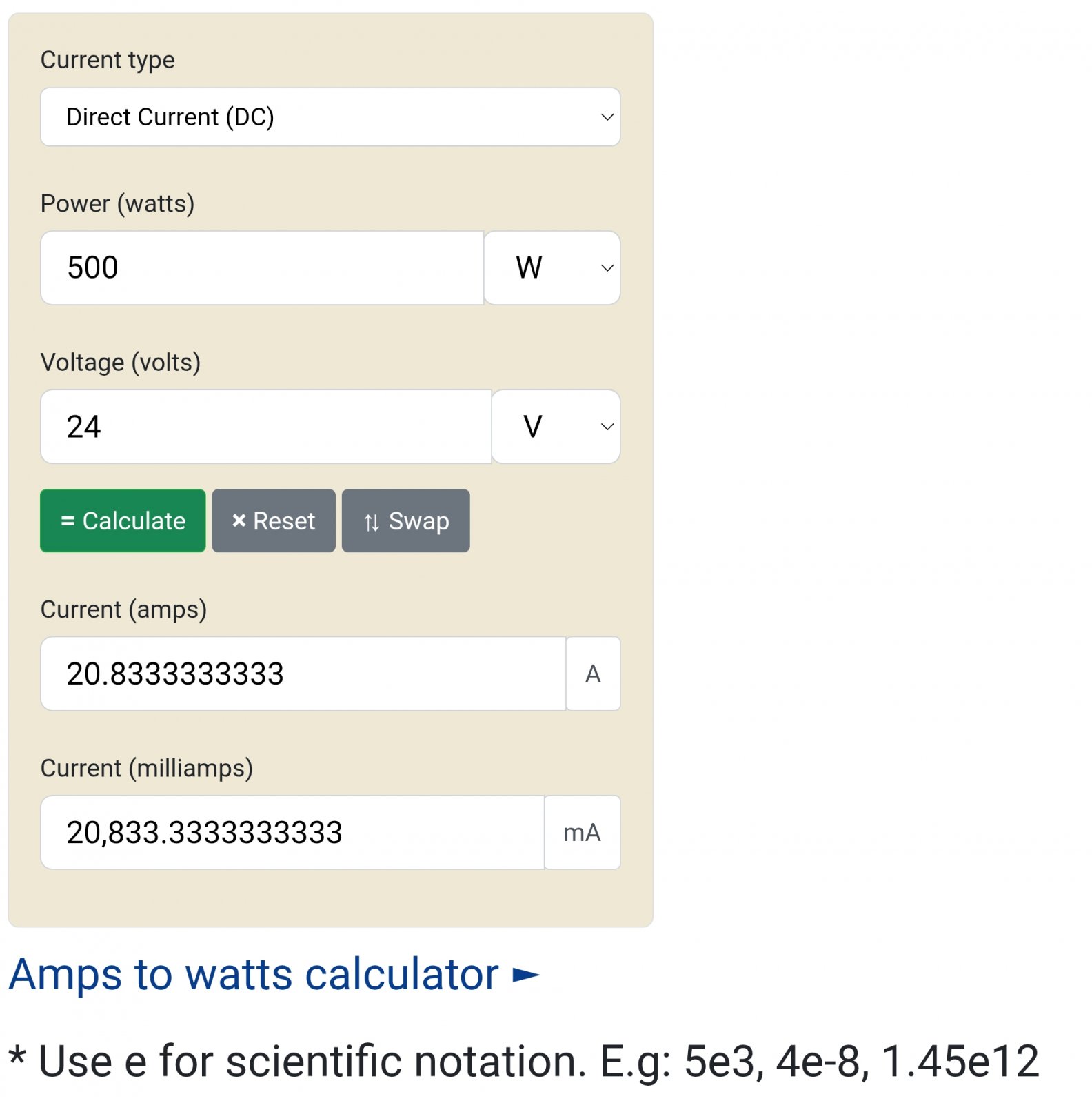
Task: Open the Amps to watts calculator link
Action: point(254,974)
